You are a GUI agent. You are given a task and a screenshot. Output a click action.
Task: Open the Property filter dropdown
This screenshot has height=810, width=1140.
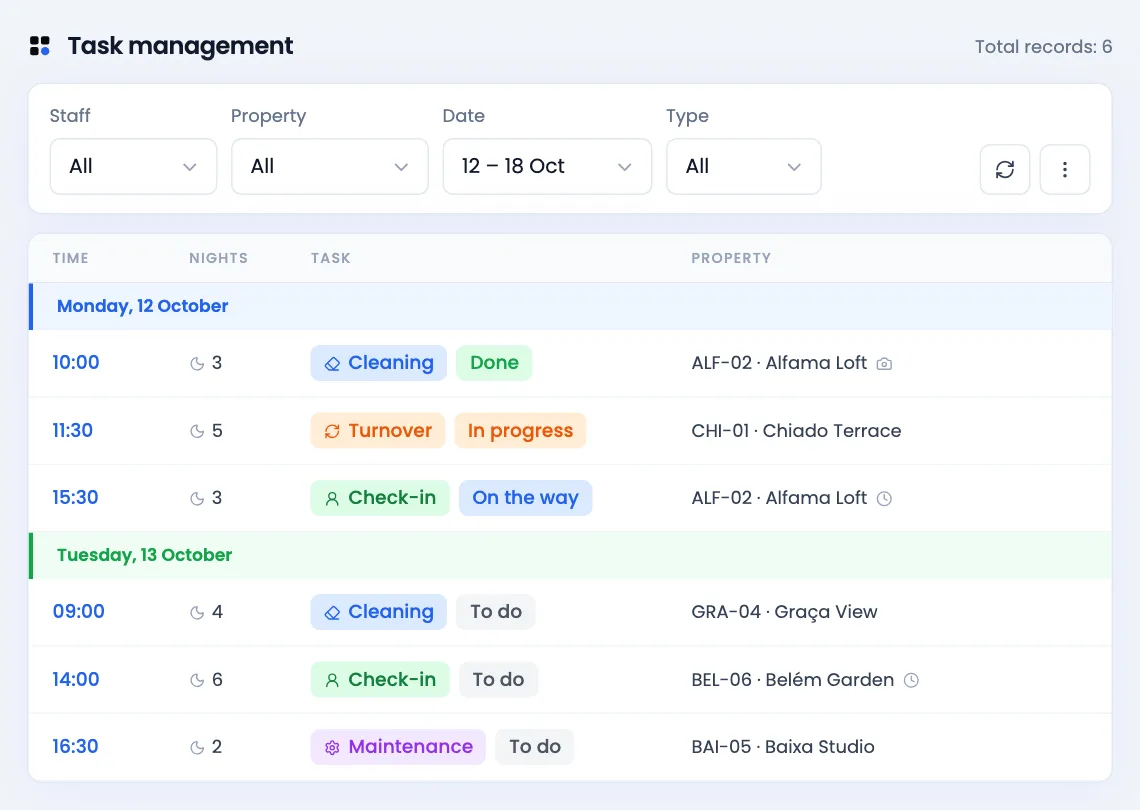329,167
